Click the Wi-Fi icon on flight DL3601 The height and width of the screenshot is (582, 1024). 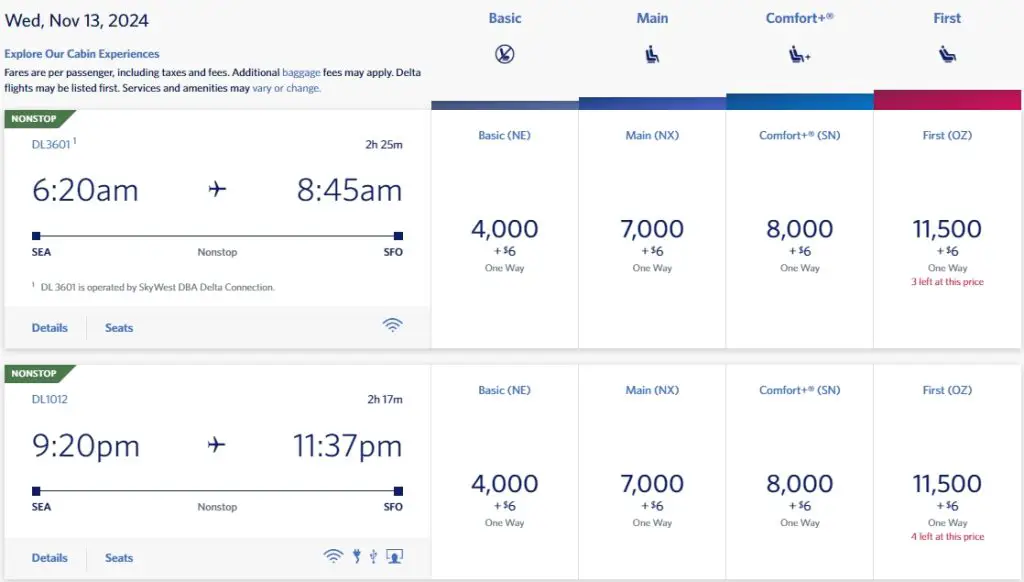[x=393, y=325]
